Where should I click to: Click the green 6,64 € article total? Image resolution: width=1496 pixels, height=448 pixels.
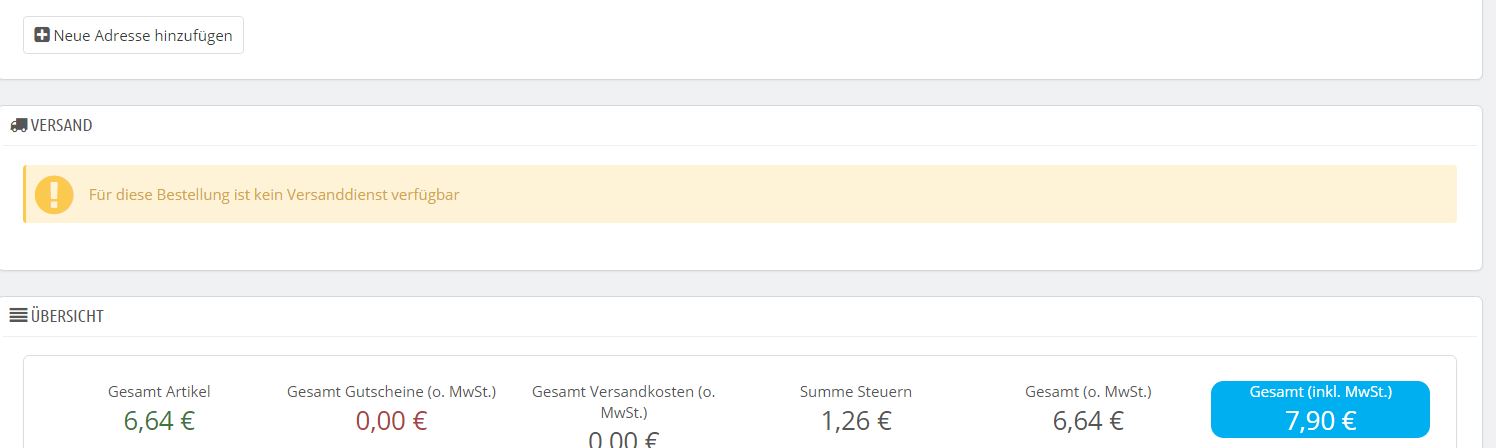[159, 421]
